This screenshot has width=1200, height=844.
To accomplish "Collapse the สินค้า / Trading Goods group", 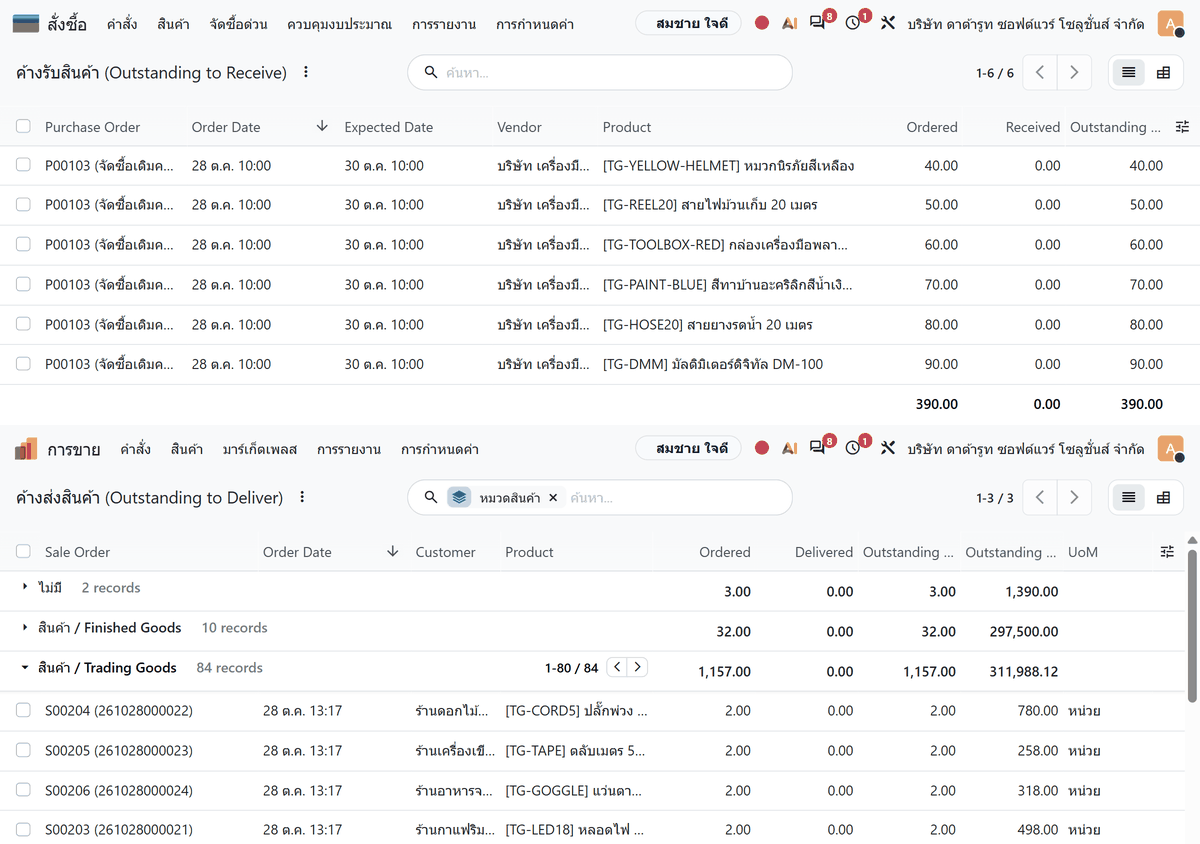I will tap(25, 668).
